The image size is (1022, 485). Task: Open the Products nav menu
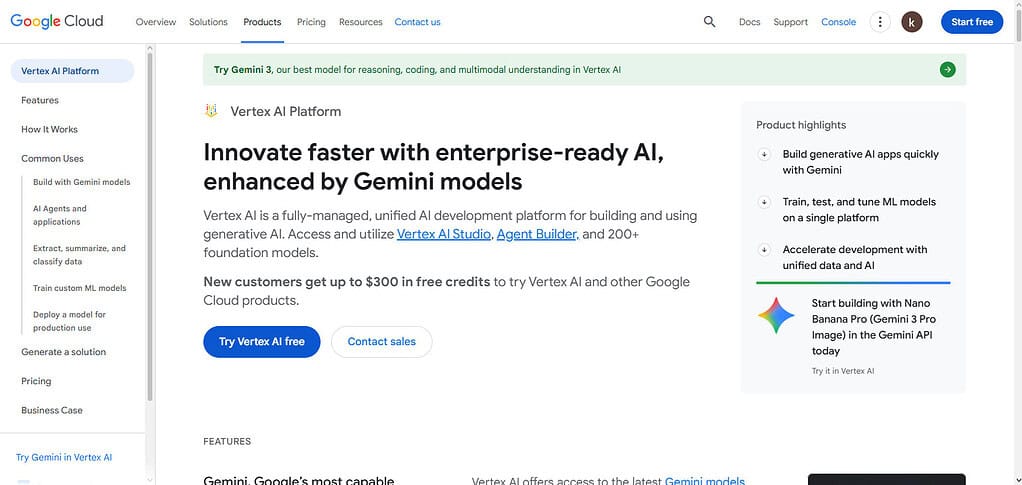click(262, 22)
